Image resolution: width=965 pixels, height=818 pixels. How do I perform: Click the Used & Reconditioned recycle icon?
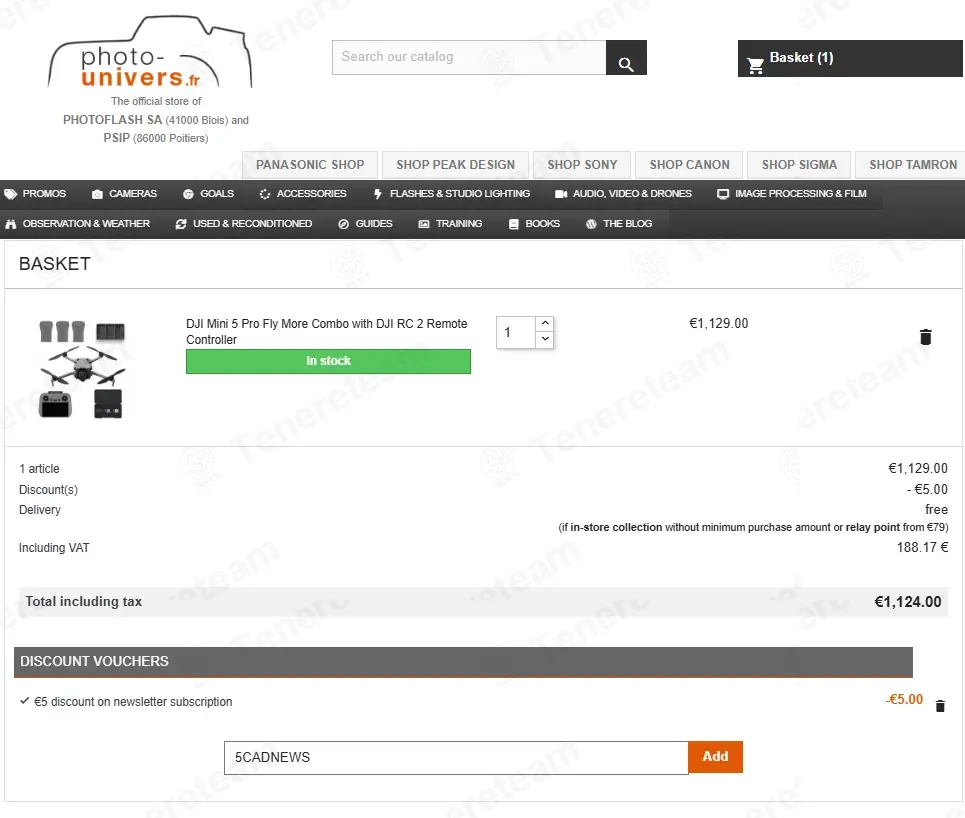point(181,224)
